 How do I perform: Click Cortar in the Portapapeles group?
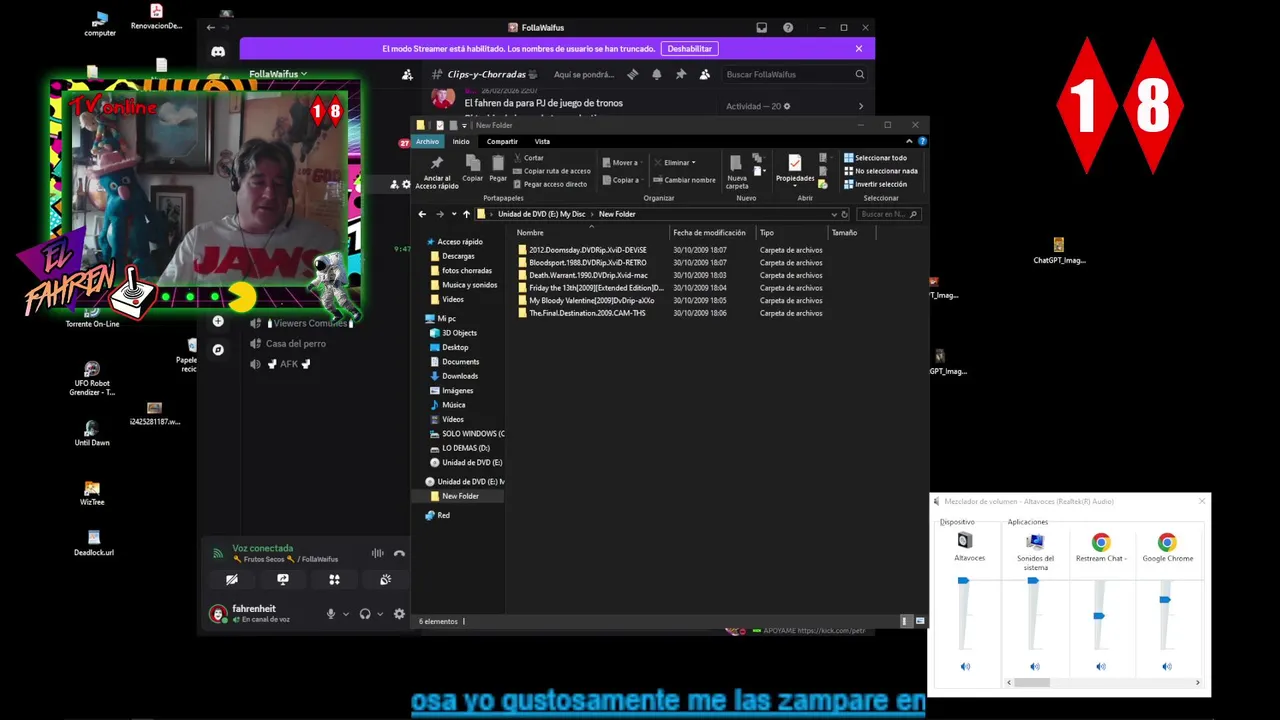[529, 158]
